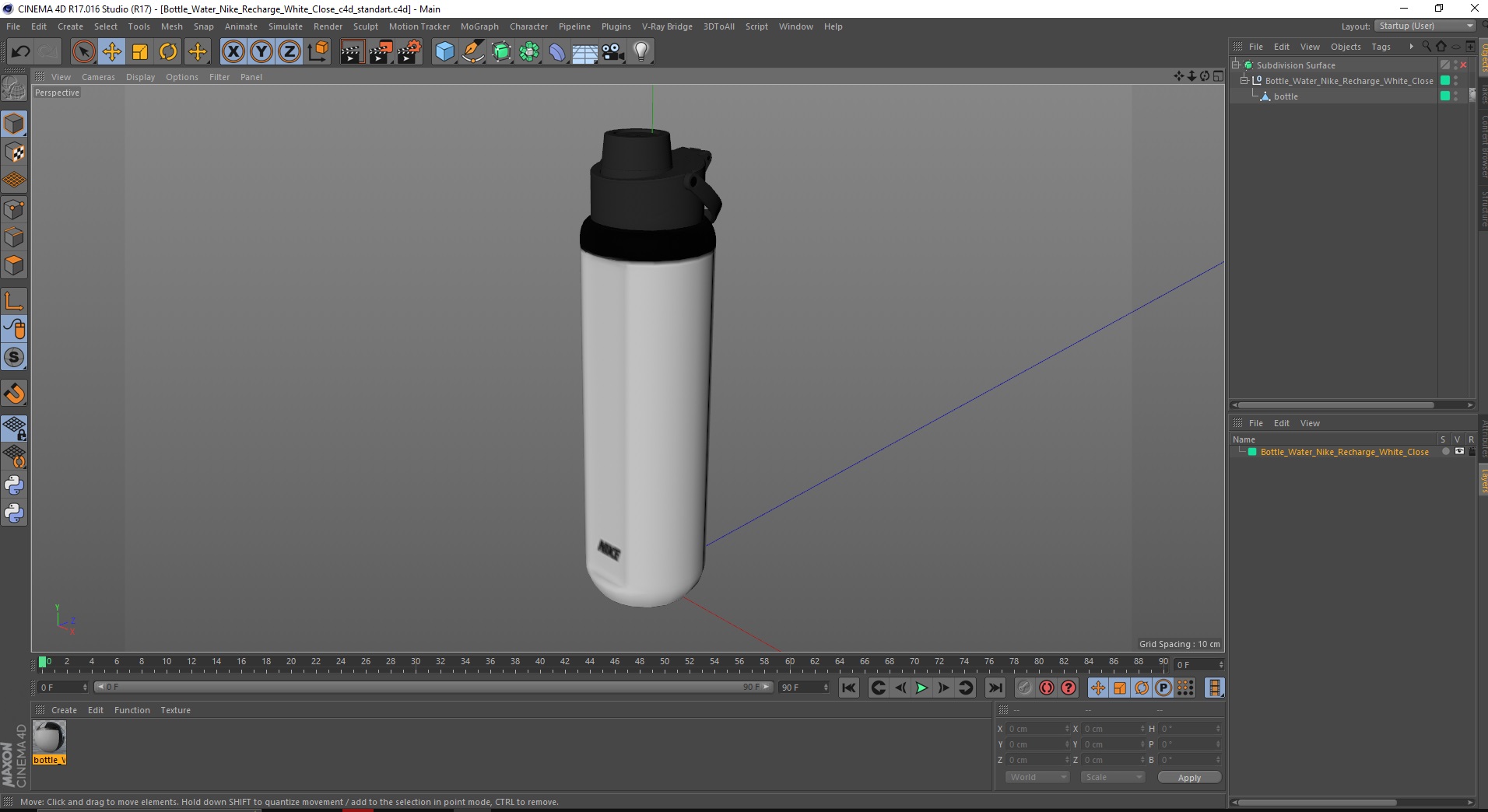Click the upper Python script icon
Image resolution: width=1488 pixels, height=812 pixels.
[x=14, y=485]
